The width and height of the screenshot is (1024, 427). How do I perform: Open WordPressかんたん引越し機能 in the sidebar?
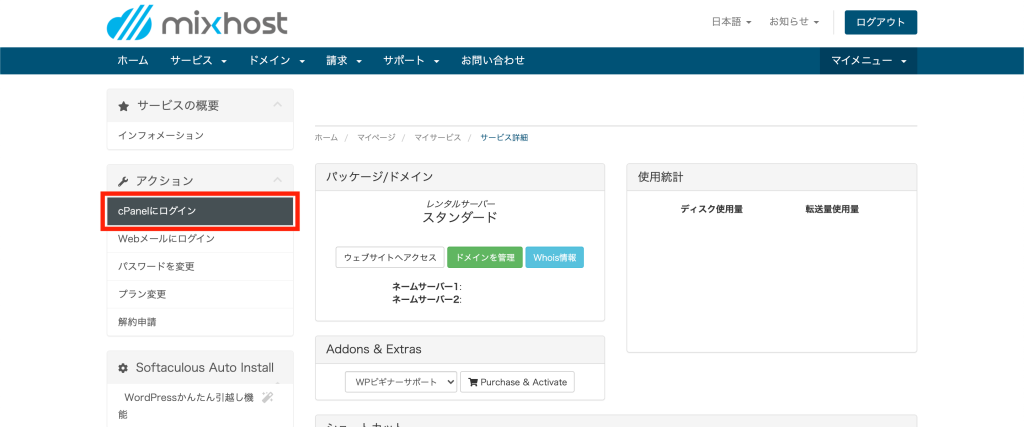click(x=200, y=405)
